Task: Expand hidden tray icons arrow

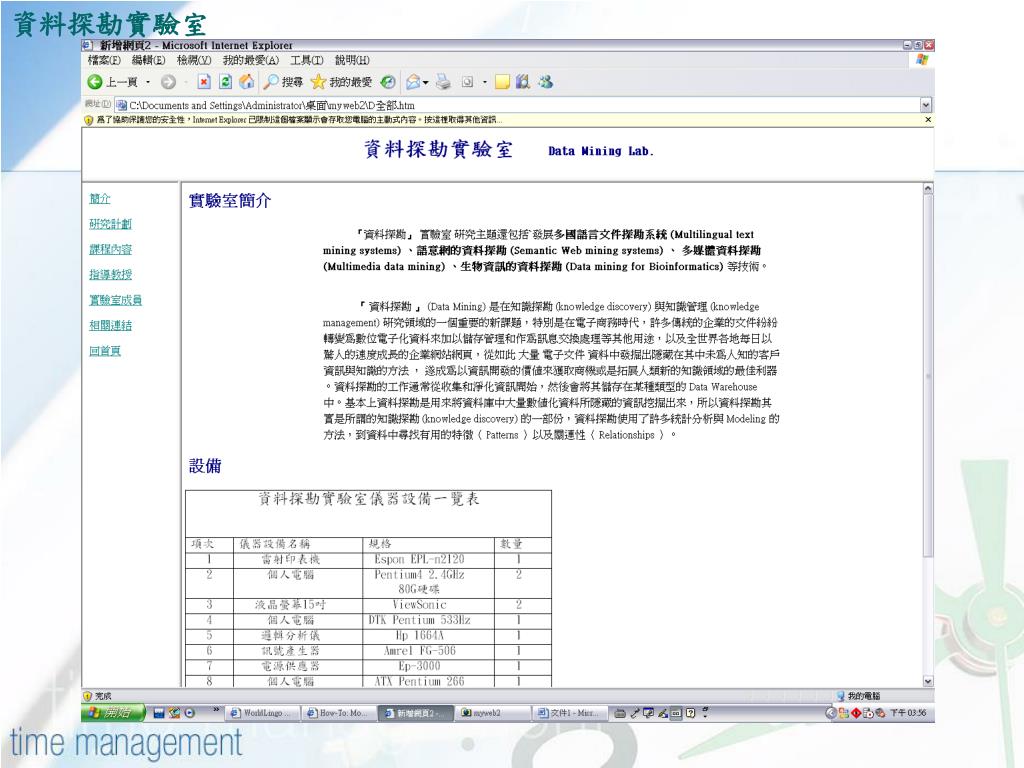Action: pos(830,713)
